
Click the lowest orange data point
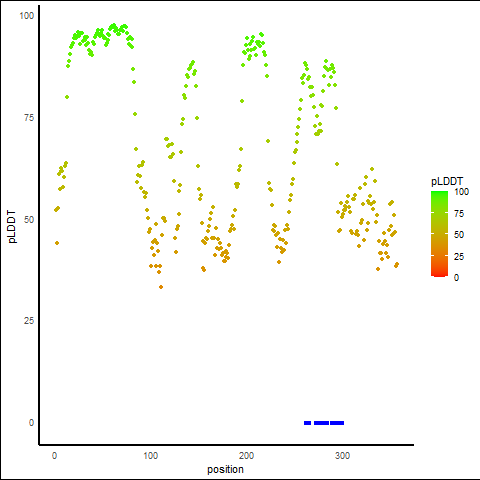point(161,287)
